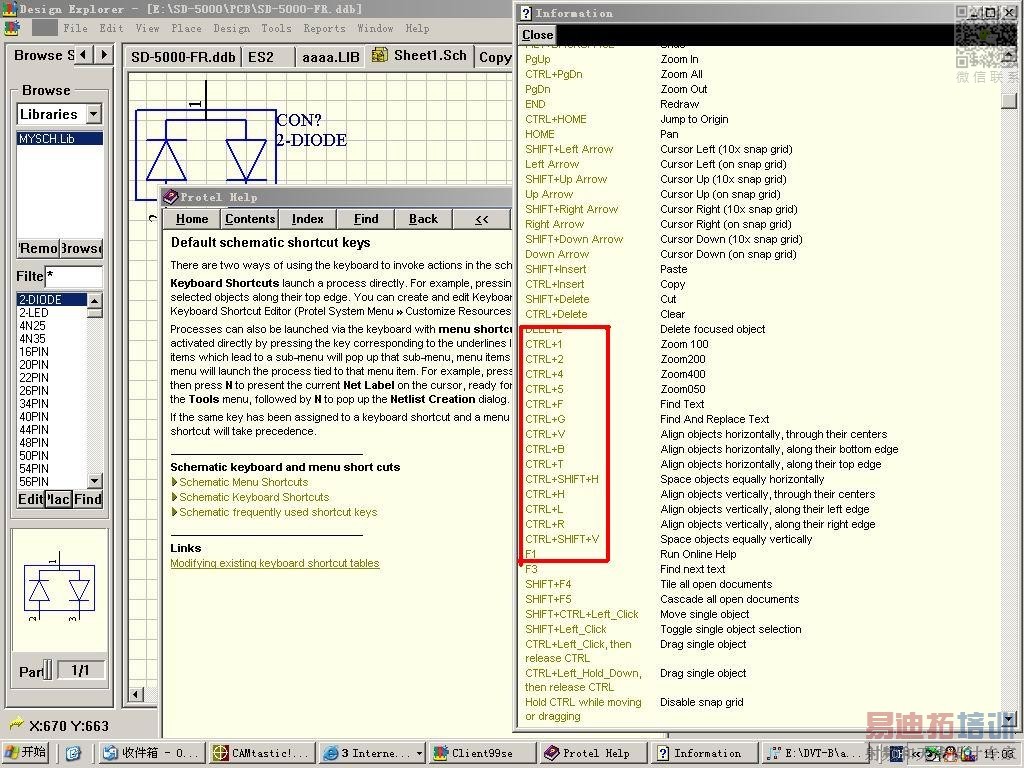Click SHIFT+Insert shortcut entry in Information list
This screenshot has width=1024, height=768.
(556, 269)
